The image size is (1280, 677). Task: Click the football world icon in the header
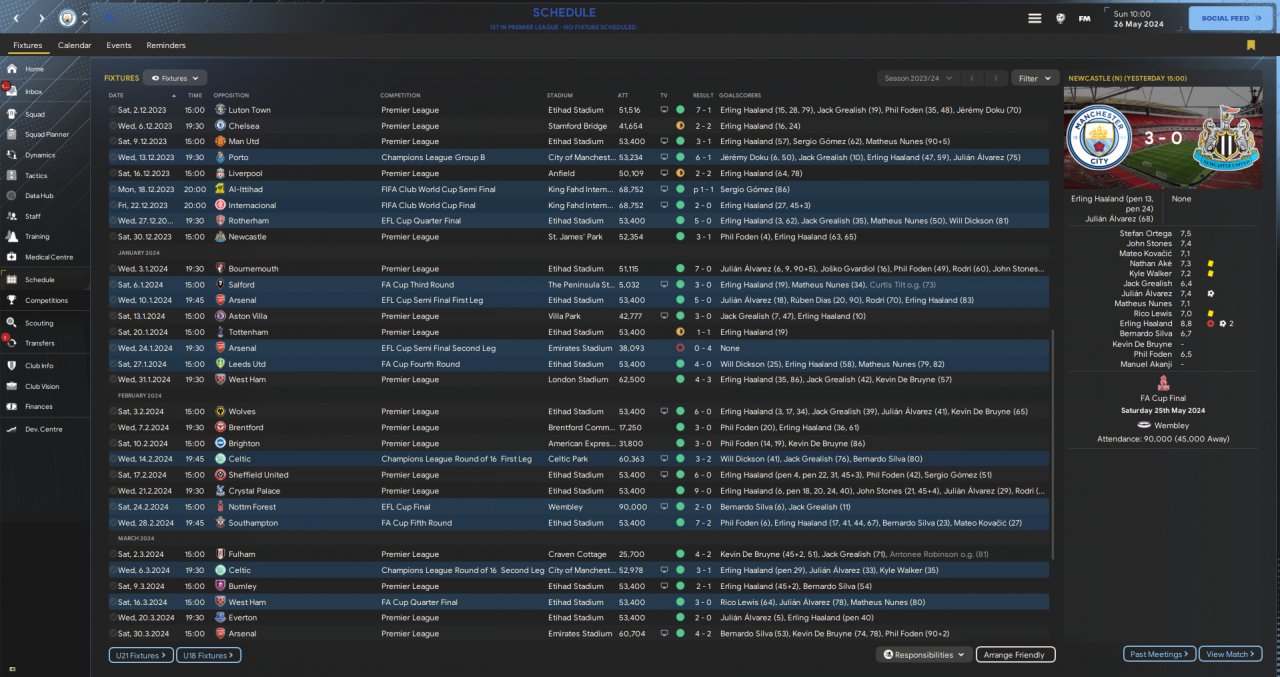pos(1060,18)
